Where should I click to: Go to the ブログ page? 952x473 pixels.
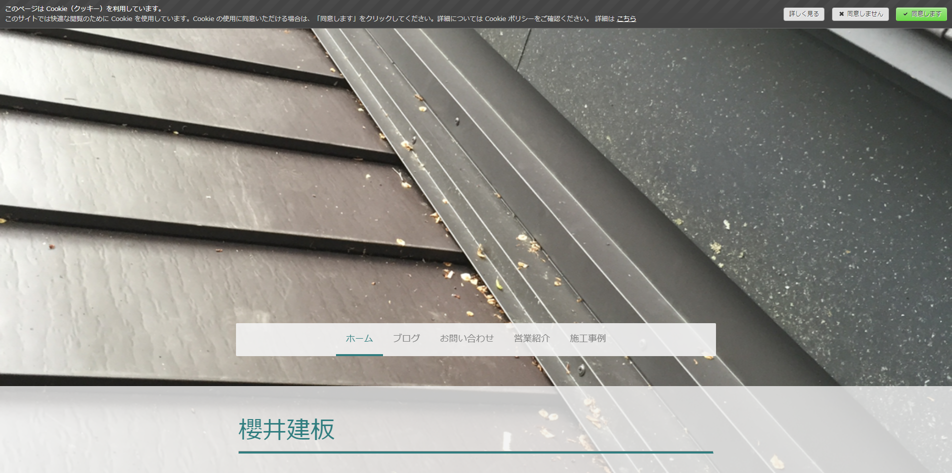coord(406,339)
